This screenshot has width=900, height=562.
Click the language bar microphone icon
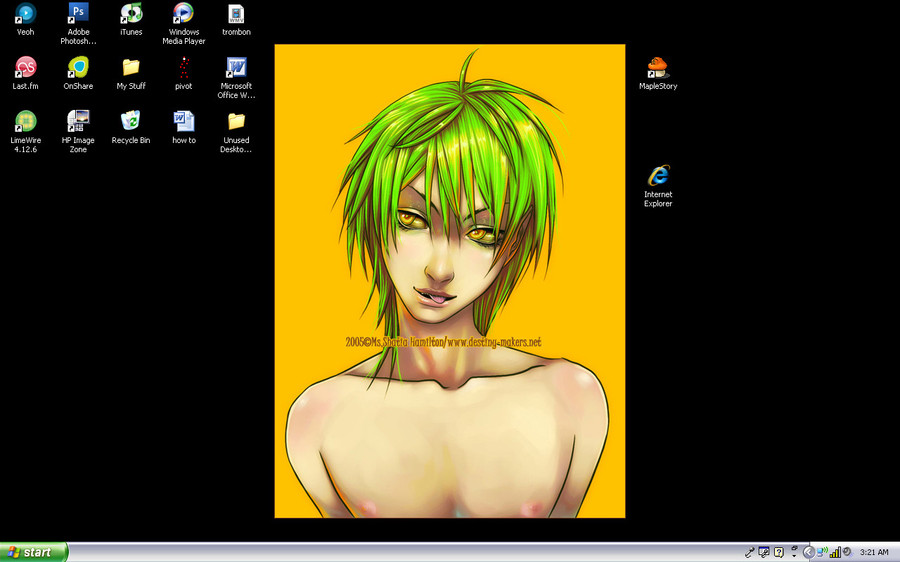pos(750,552)
